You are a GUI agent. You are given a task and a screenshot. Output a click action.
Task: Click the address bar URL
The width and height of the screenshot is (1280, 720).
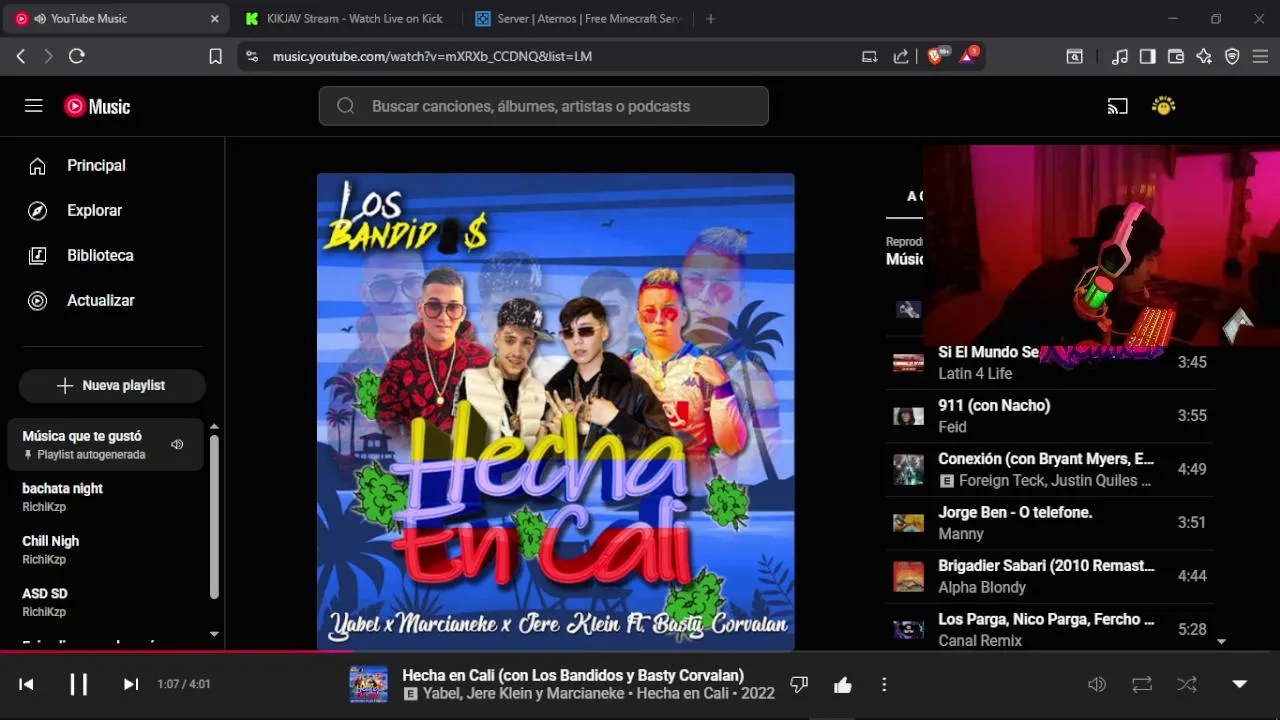tap(432, 56)
